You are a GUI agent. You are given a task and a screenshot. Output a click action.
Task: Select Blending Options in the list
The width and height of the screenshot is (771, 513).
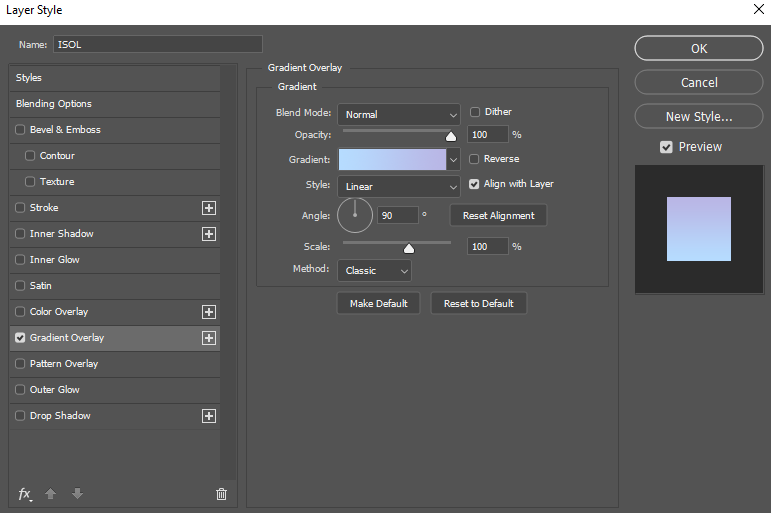(x=115, y=104)
